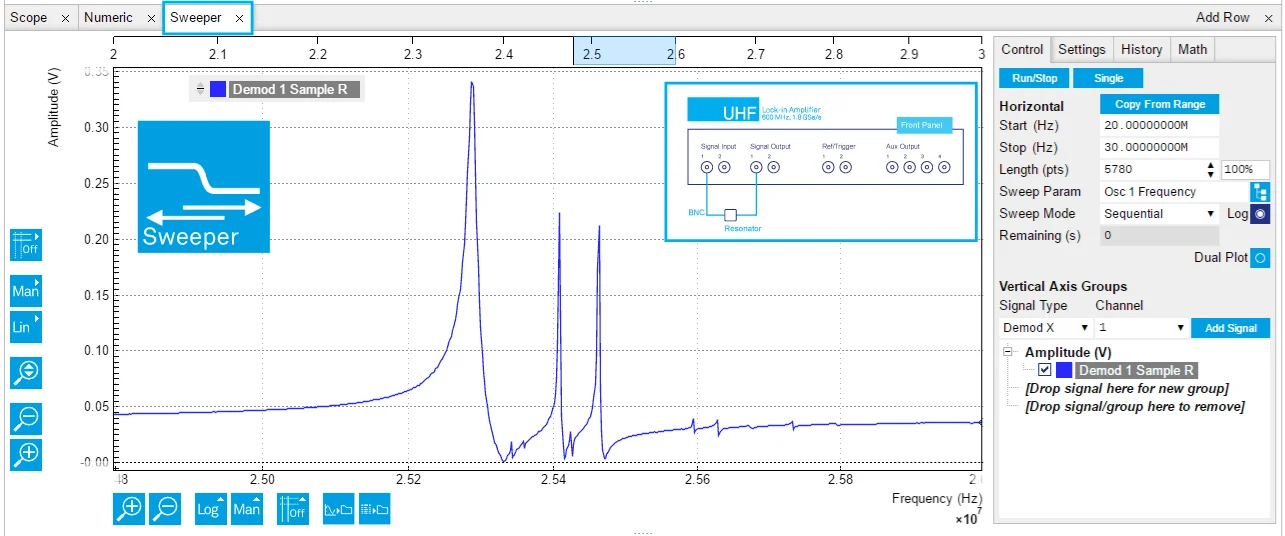
Task: Auto-scale the vertical axis with the magnifier arrows icon
Action: tap(25, 373)
